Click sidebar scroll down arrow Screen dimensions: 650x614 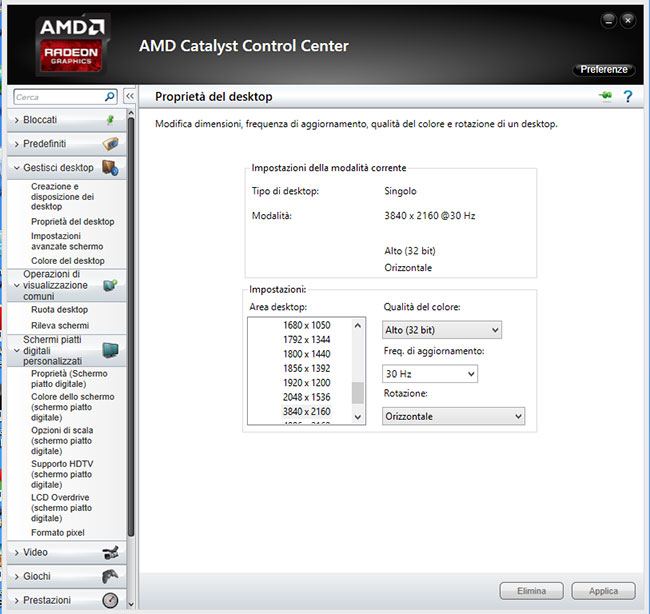(x=131, y=605)
